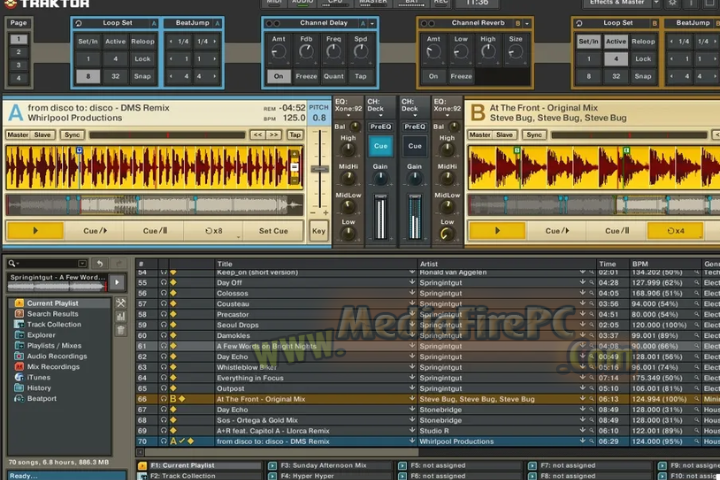
Task: Enable Snap in Loop Set A
Action: [x=142, y=76]
